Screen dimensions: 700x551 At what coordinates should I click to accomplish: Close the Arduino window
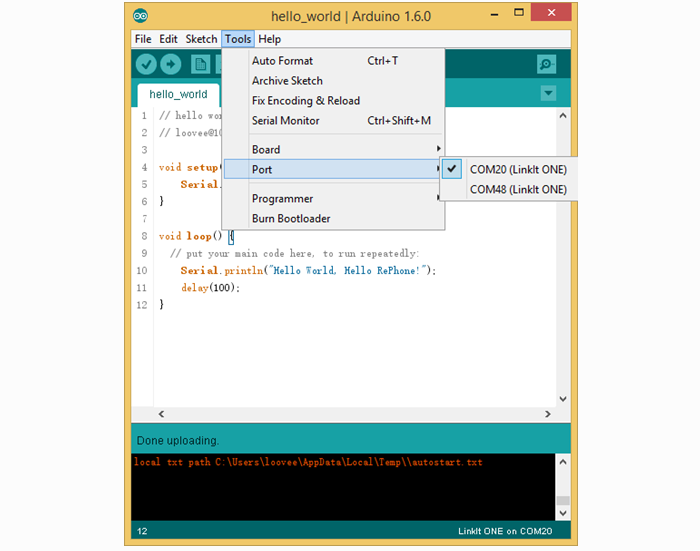click(551, 13)
